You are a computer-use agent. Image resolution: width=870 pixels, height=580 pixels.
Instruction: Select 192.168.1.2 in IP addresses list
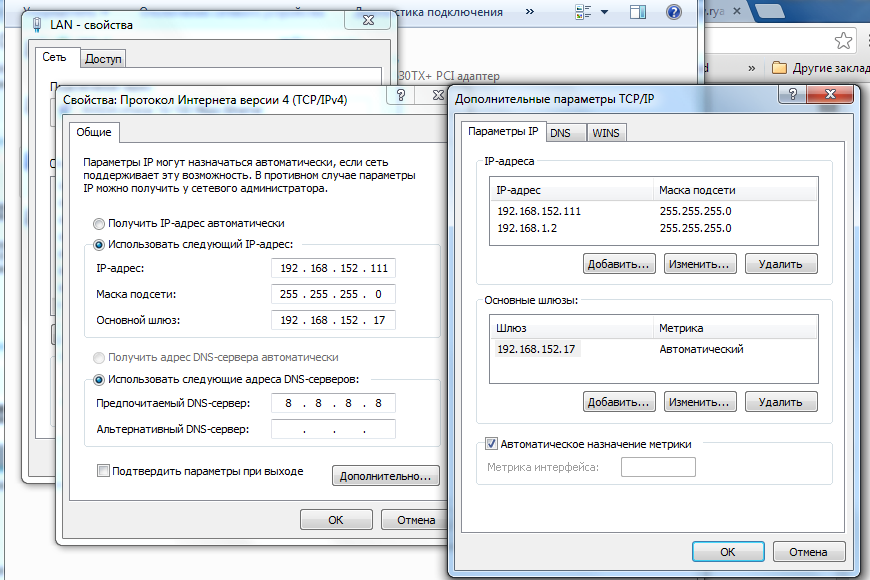527,228
